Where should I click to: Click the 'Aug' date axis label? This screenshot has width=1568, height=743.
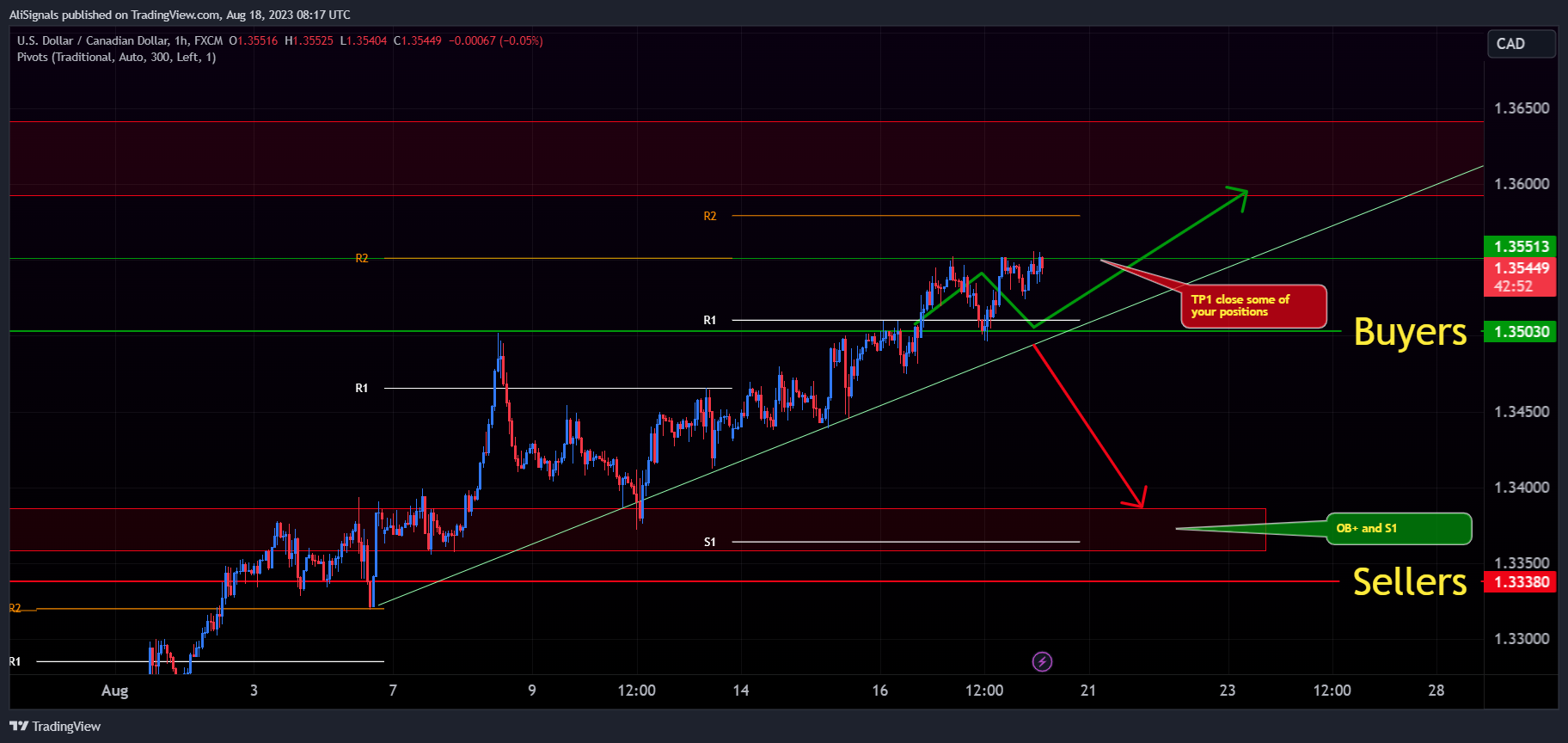tap(115, 691)
